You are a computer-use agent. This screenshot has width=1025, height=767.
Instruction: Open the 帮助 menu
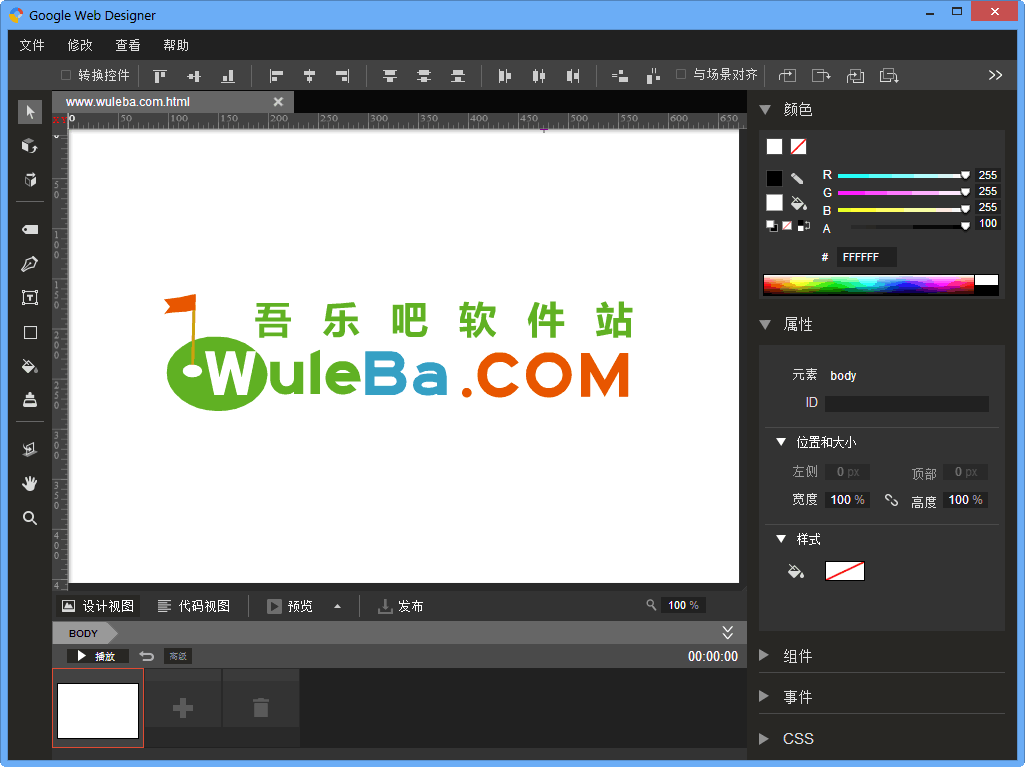176,45
